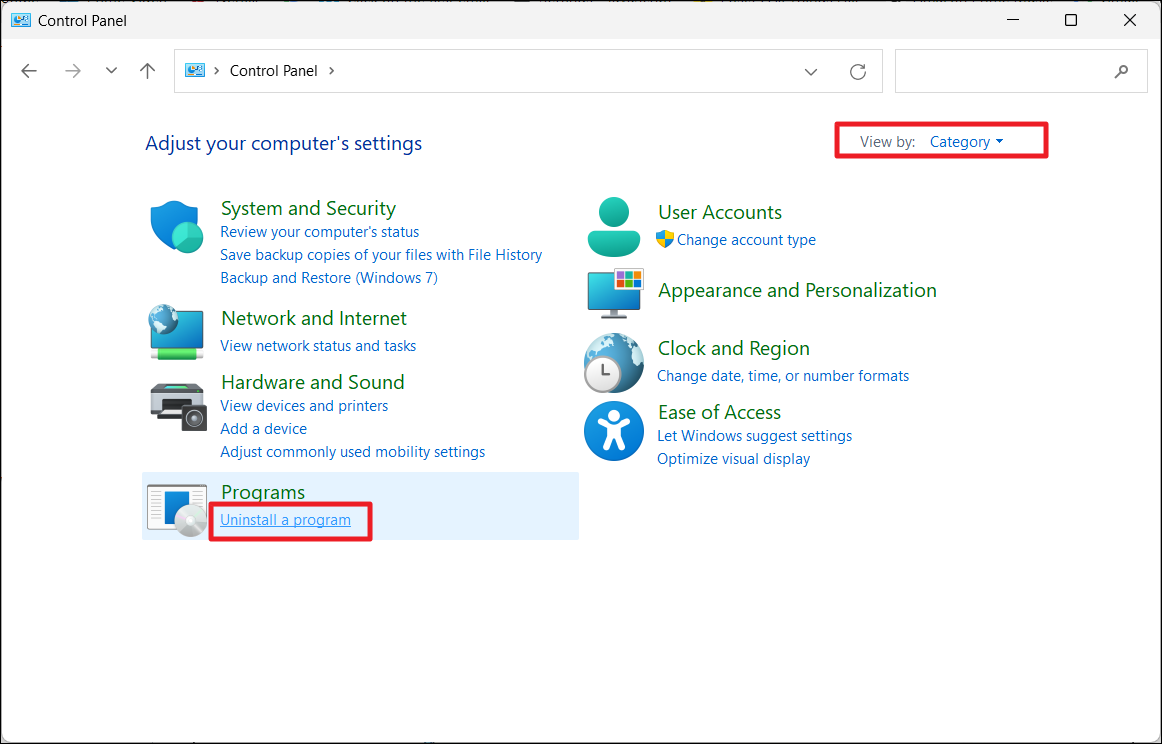Open Change account type link
The height and width of the screenshot is (744, 1162).
[746, 240]
